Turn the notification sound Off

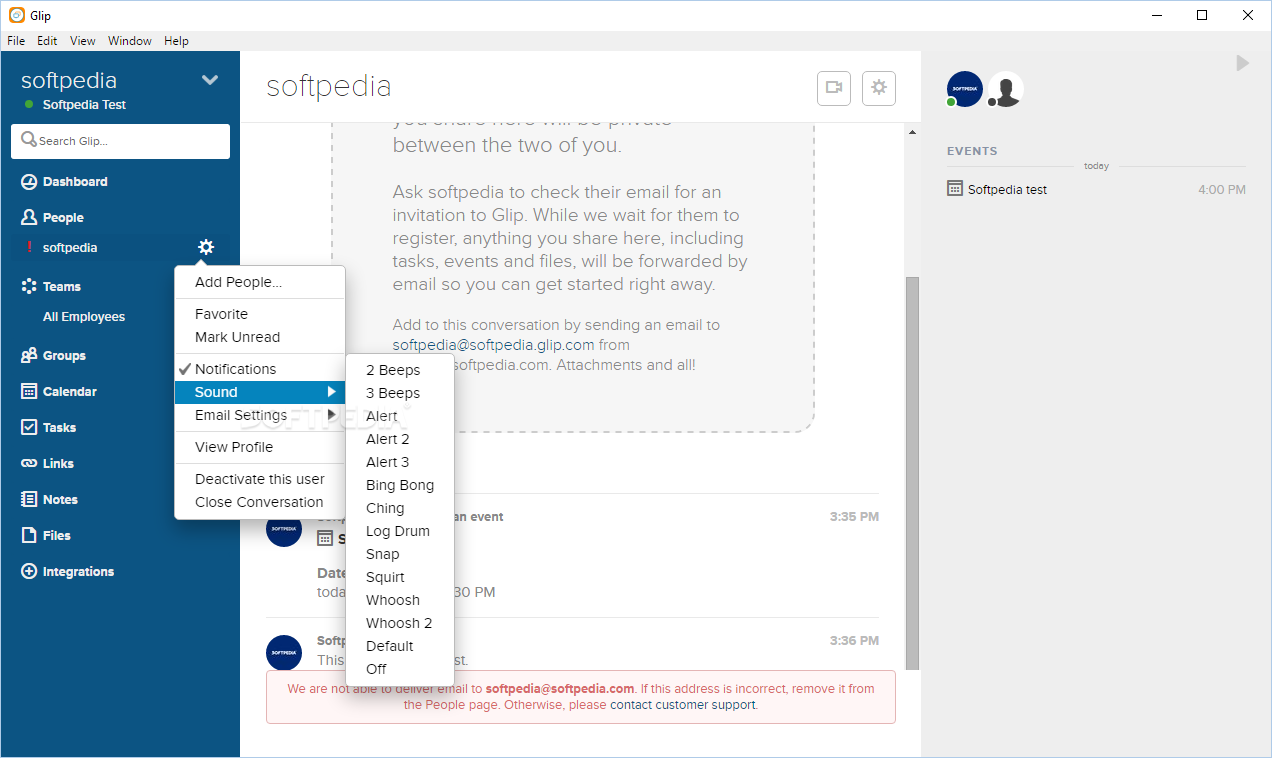click(x=376, y=669)
